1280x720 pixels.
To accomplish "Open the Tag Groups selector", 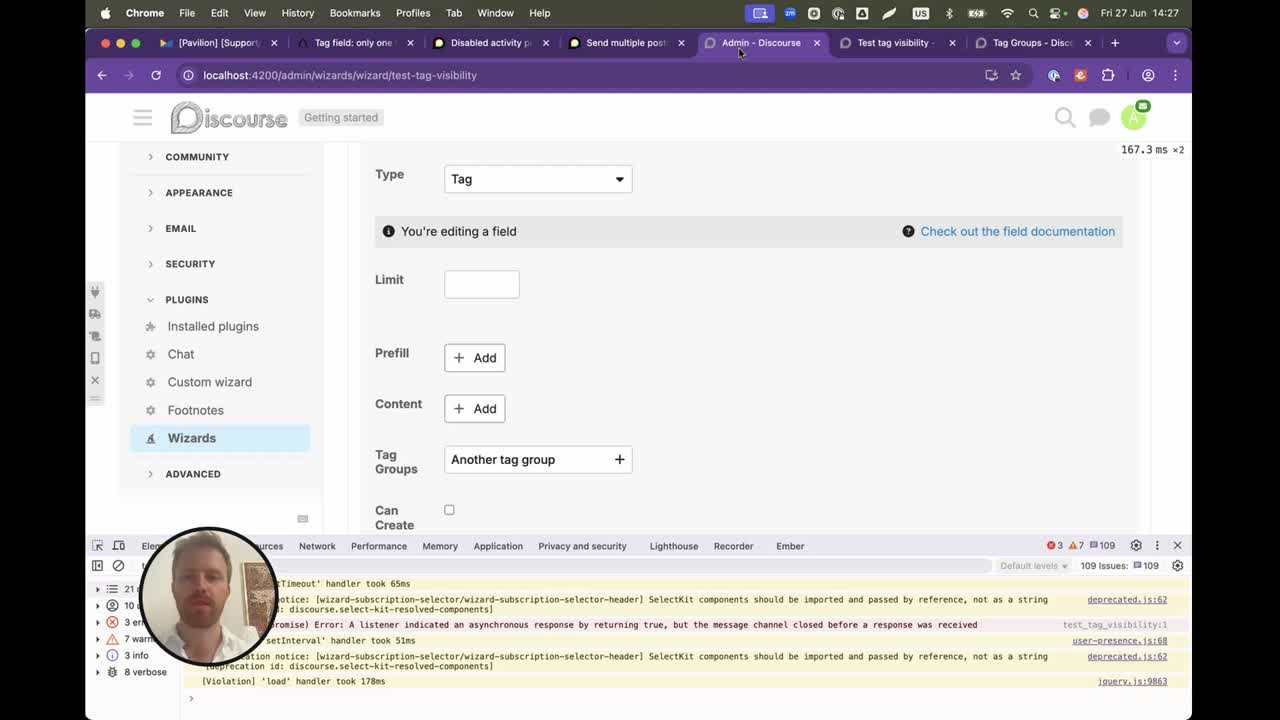I will click(x=538, y=460).
